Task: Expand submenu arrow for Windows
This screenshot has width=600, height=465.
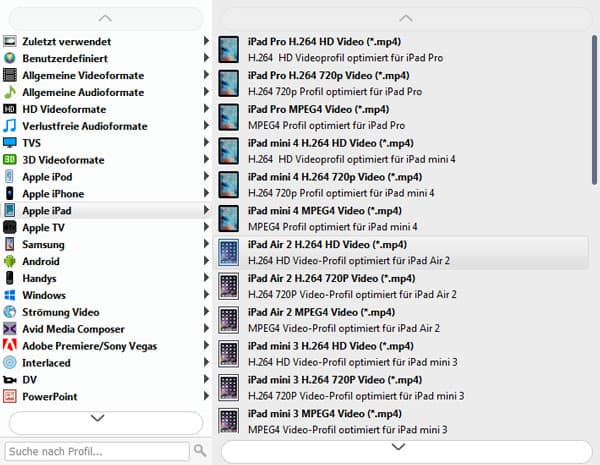Action: click(x=206, y=294)
